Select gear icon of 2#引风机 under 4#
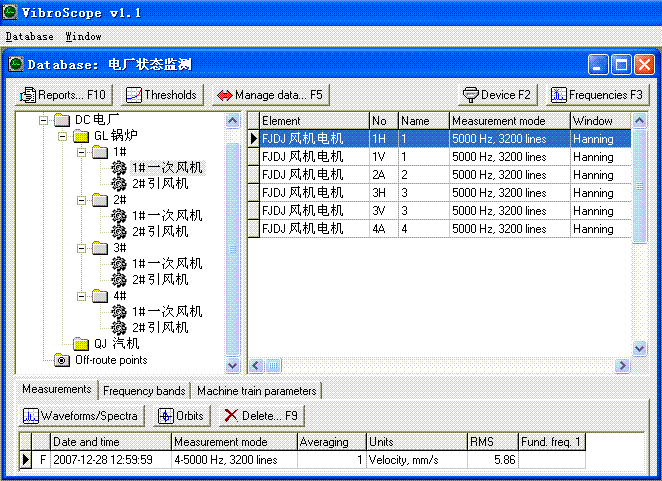Screen dimensions: 662x481 click(119, 328)
